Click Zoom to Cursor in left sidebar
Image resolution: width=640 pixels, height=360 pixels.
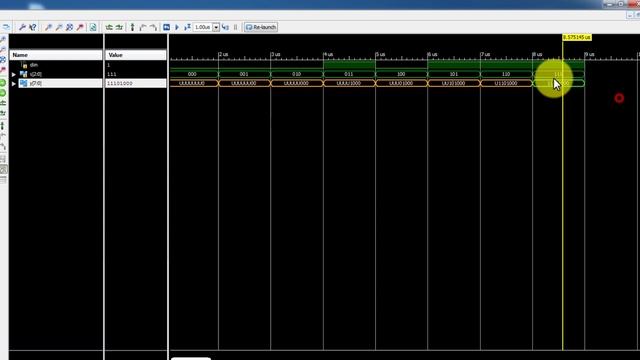click(3, 70)
